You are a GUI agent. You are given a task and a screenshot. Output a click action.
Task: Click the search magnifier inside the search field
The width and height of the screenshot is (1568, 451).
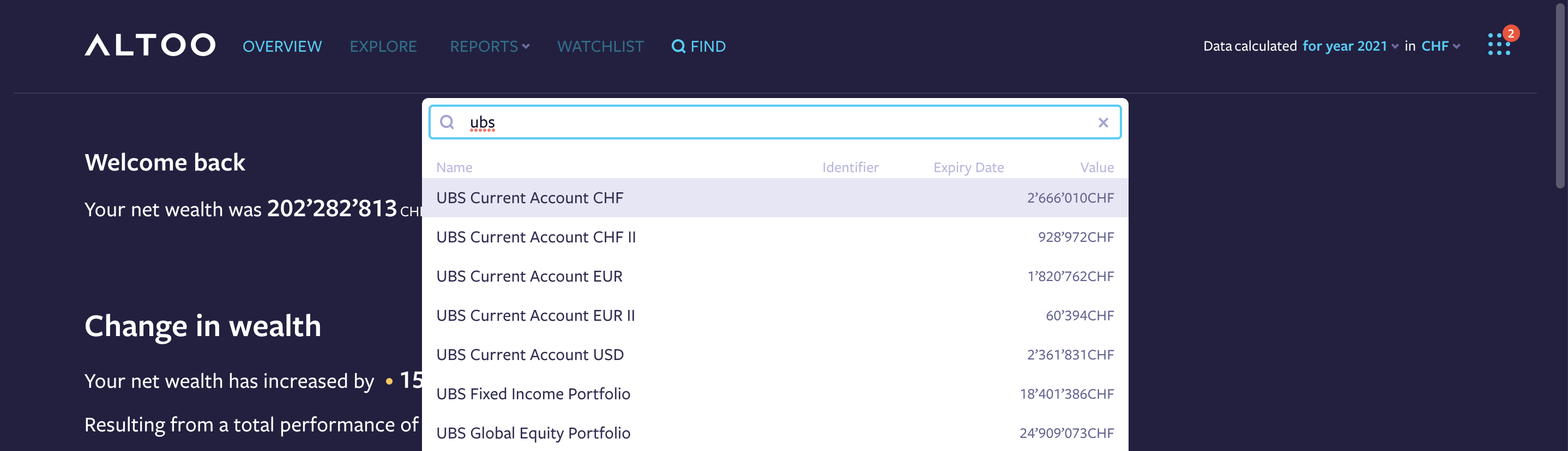pyautogui.click(x=448, y=122)
